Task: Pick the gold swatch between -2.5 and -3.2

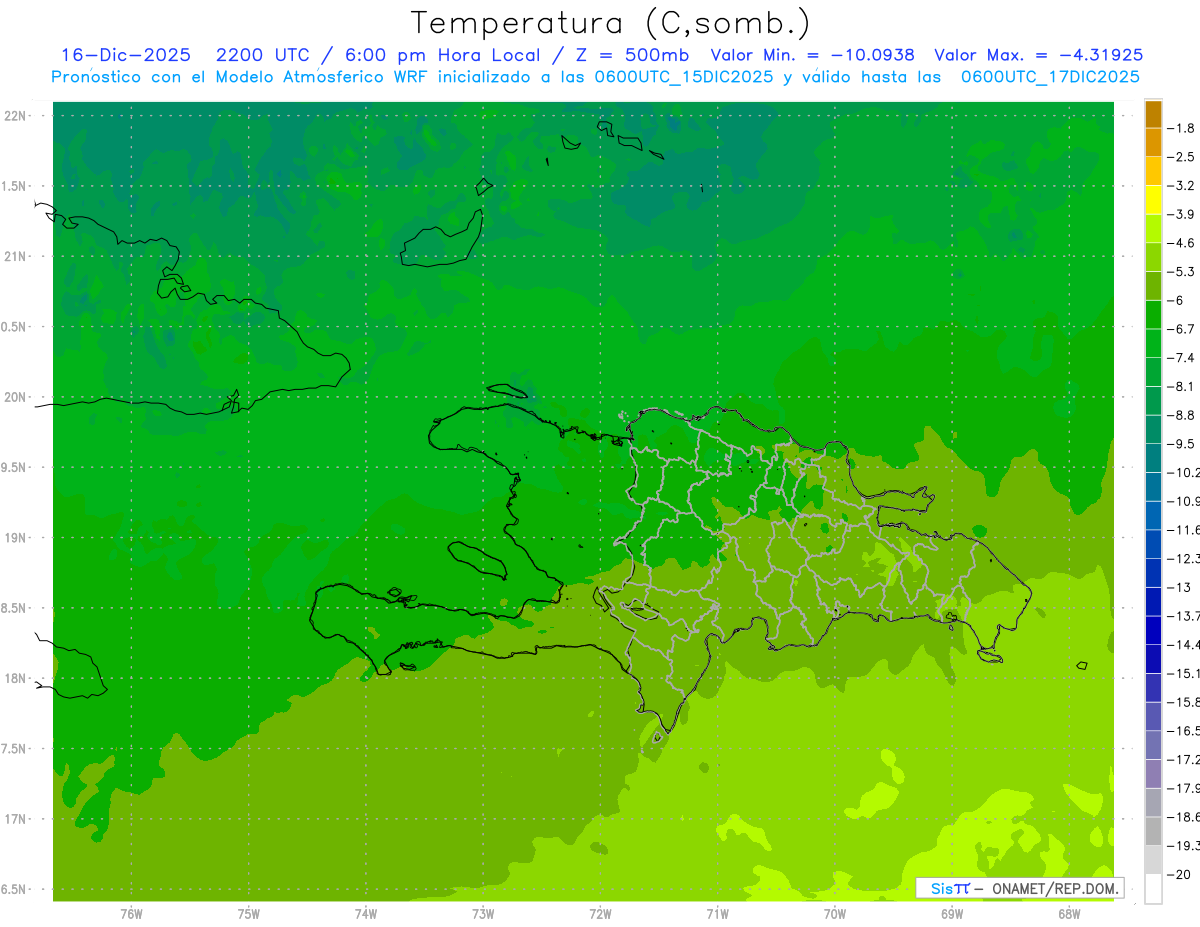Action: pos(1153,171)
